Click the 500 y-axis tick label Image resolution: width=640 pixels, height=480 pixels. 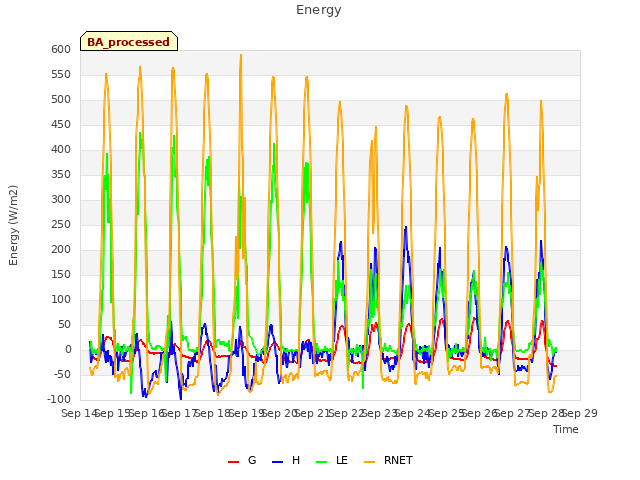click(x=61, y=100)
